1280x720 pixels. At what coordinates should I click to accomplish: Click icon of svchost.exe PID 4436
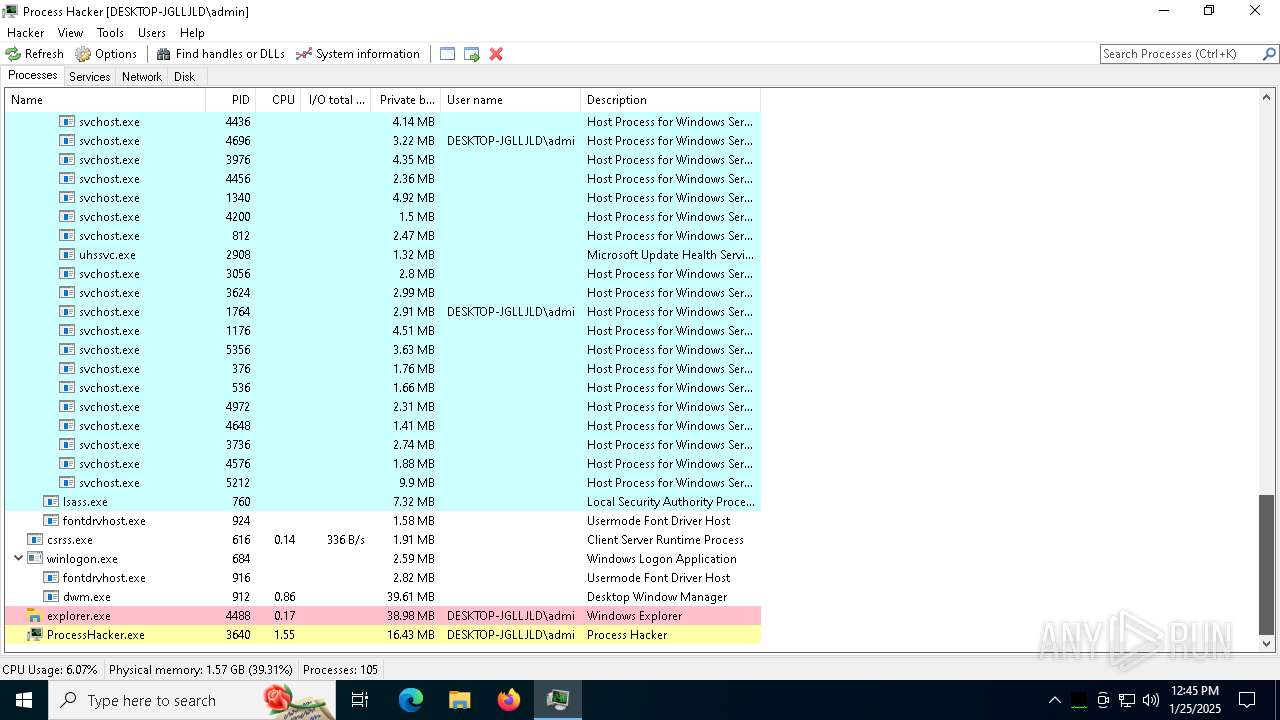[67, 122]
